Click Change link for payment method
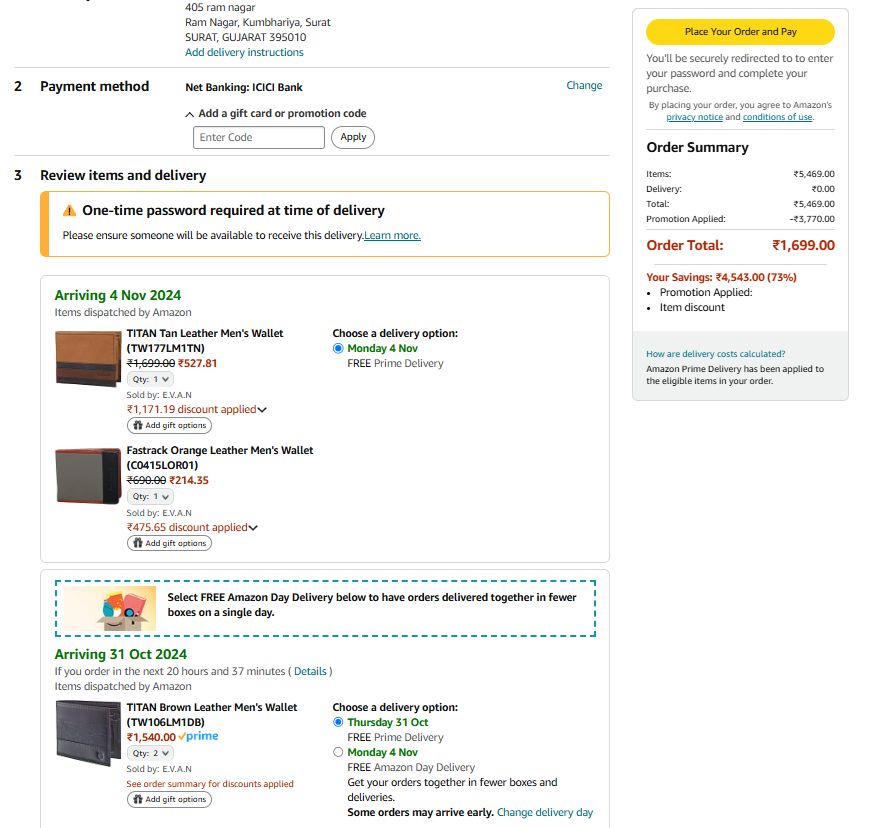 (x=584, y=85)
